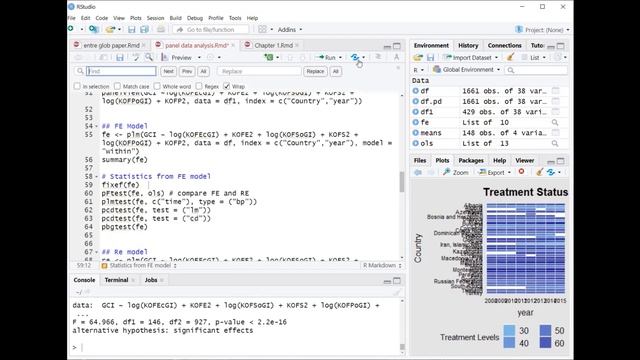The width and height of the screenshot is (640, 360).
Task: Remove current plot with red X icon
Action: coord(521,172)
